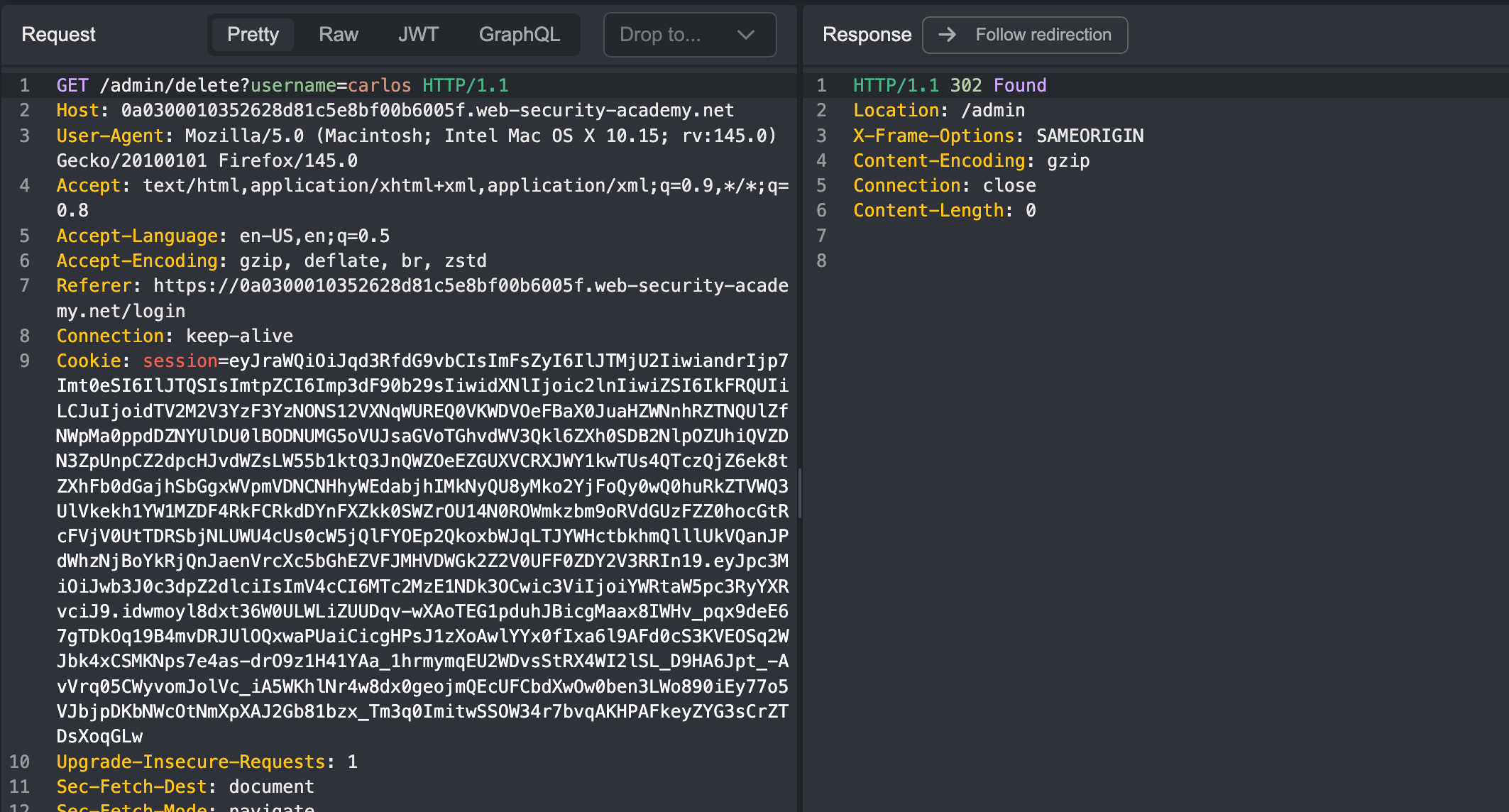The width and height of the screenshot is (1509, 812).
Task: Click the Location header in the response
Action: pos(896,111)
